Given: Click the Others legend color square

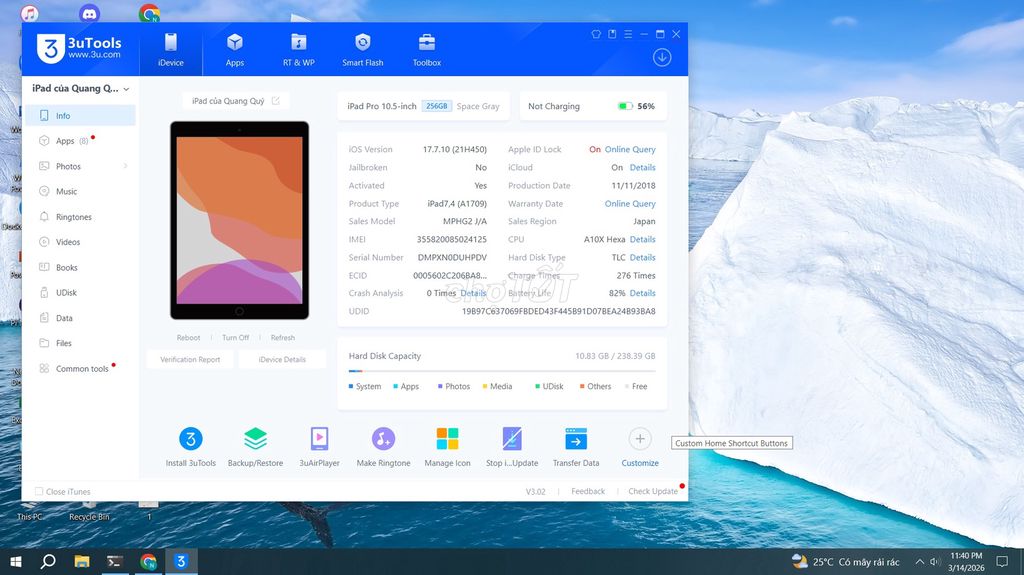Looking at the screenshot, I should [x=582, y=386].
